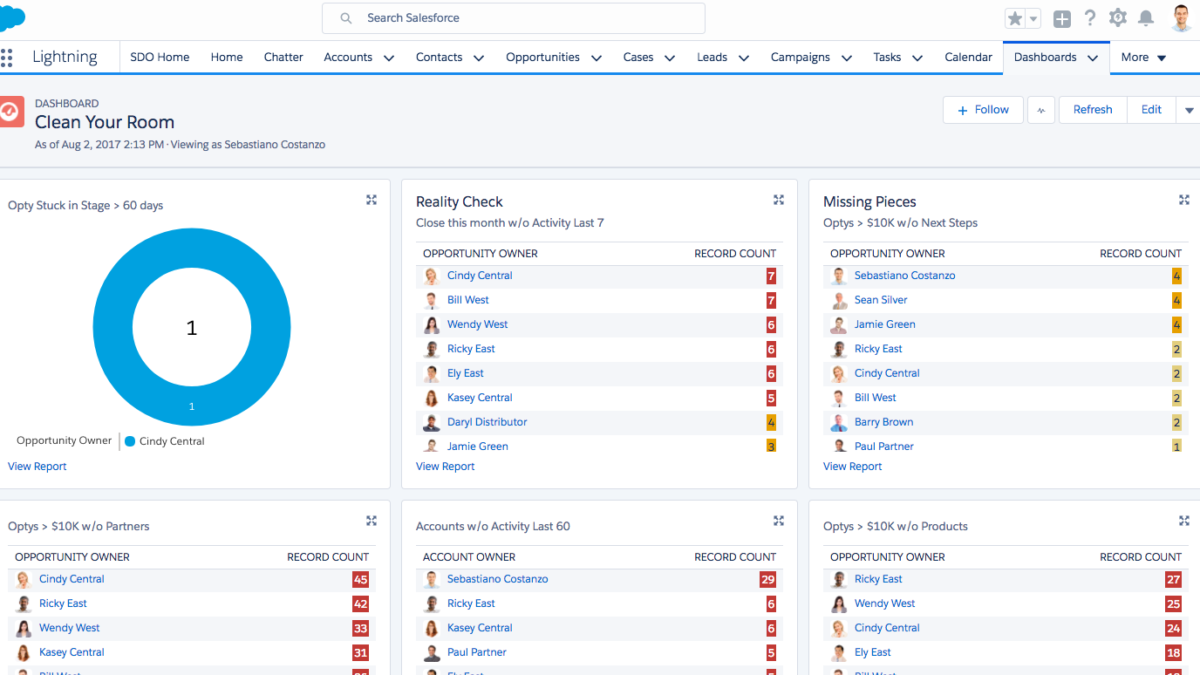Image resolution: width=1200 pixels, height=675 pixels.
Task: Open the Help question mark icon
Action: [1090, 18]
